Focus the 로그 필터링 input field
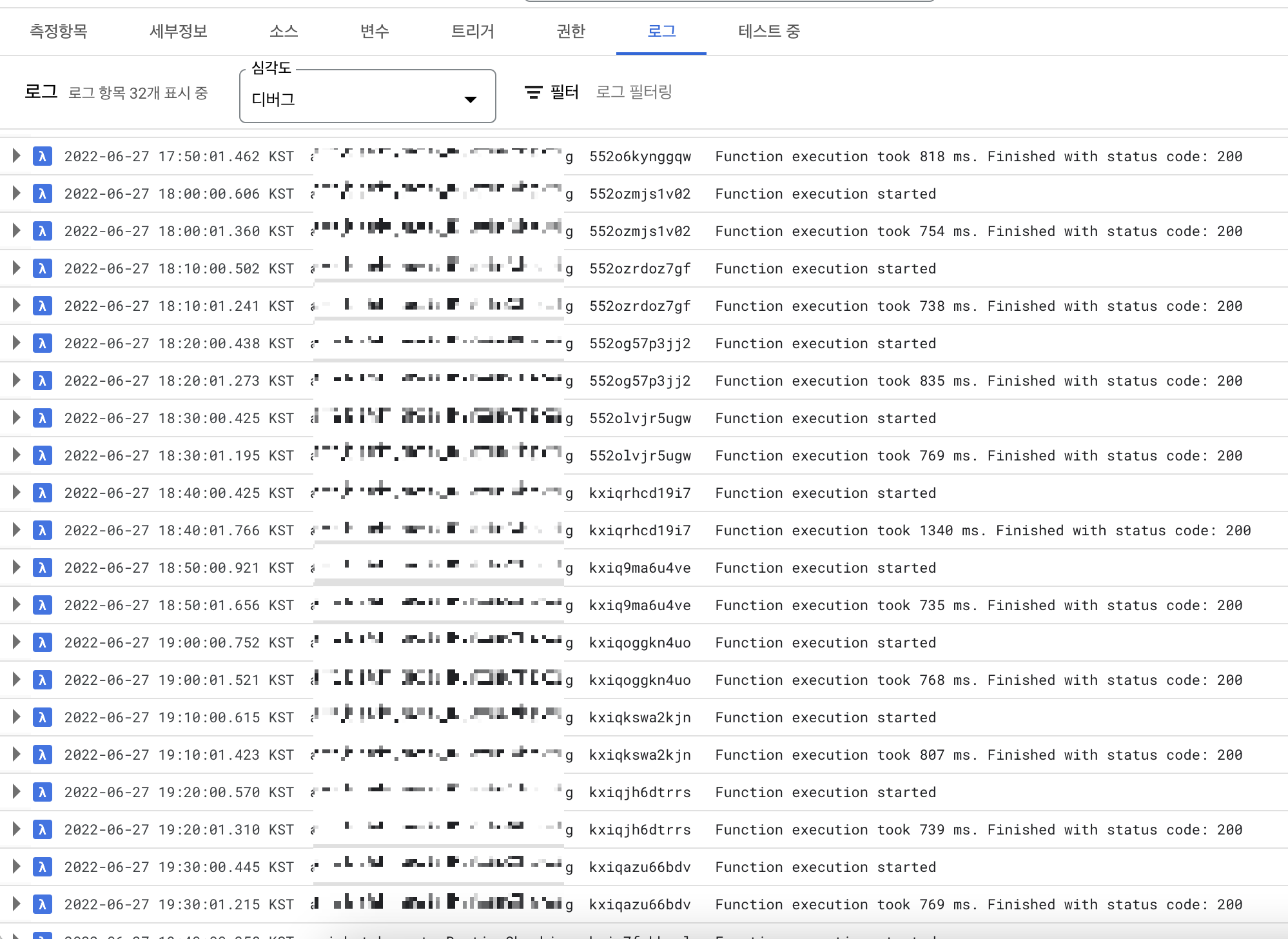Image resolution: width=1288 pixels, height=939 pixels. point(634,92)
